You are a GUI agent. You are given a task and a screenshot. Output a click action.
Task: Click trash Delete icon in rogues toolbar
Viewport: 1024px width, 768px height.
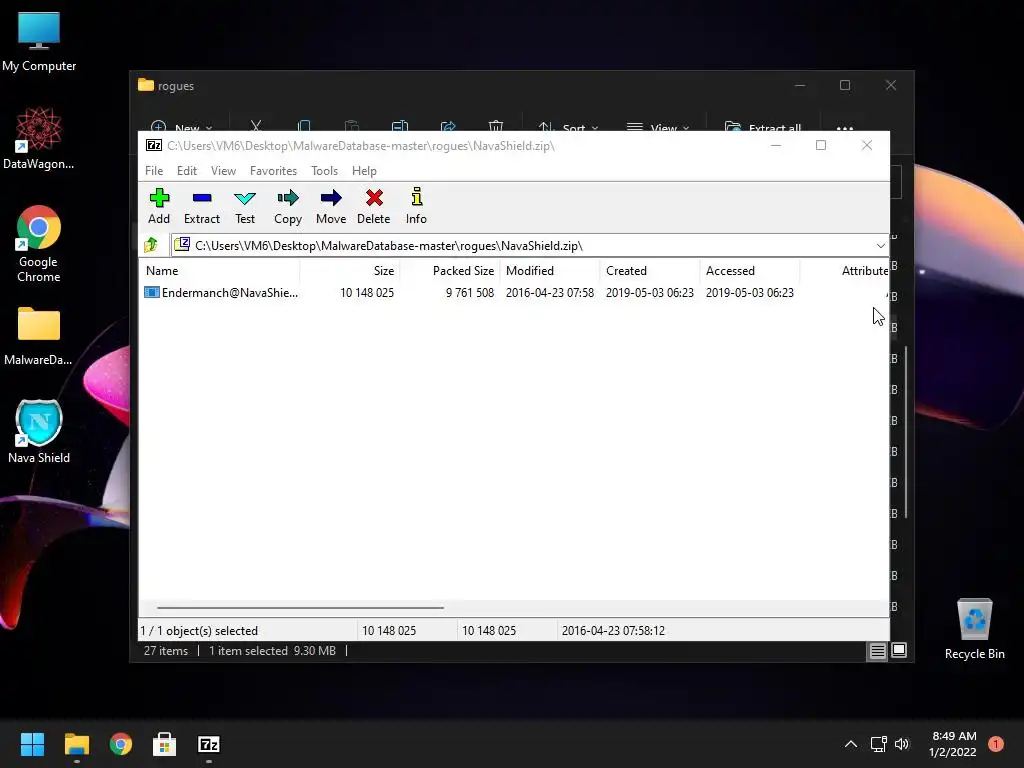point(496,126)
